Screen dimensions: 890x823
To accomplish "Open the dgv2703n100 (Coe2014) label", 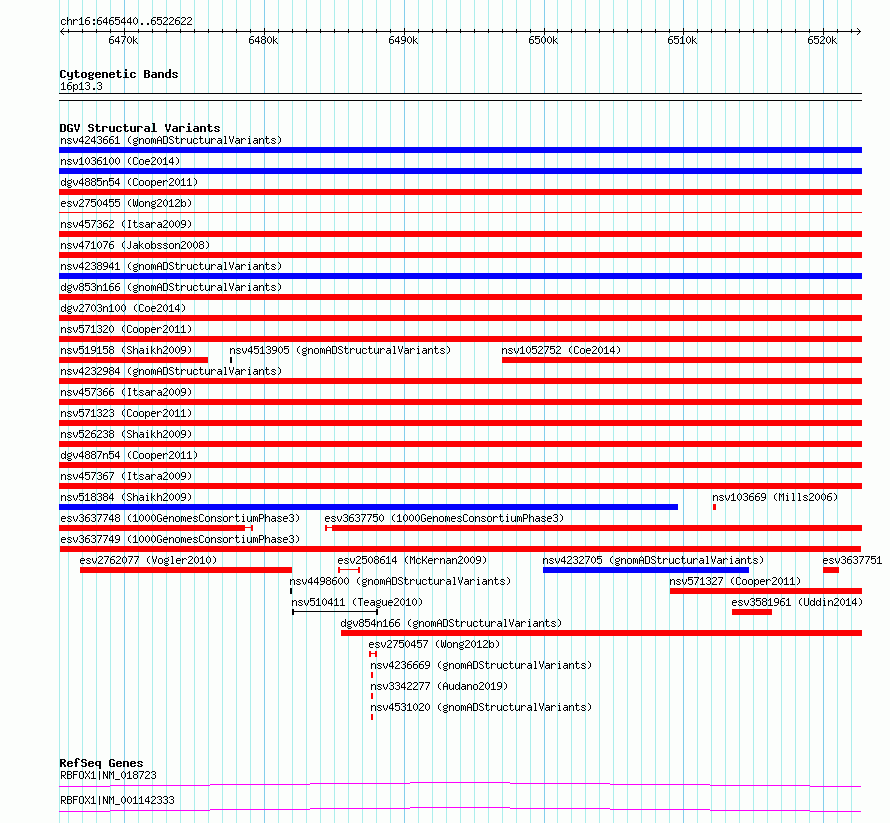I will click(x=123, y=308).
